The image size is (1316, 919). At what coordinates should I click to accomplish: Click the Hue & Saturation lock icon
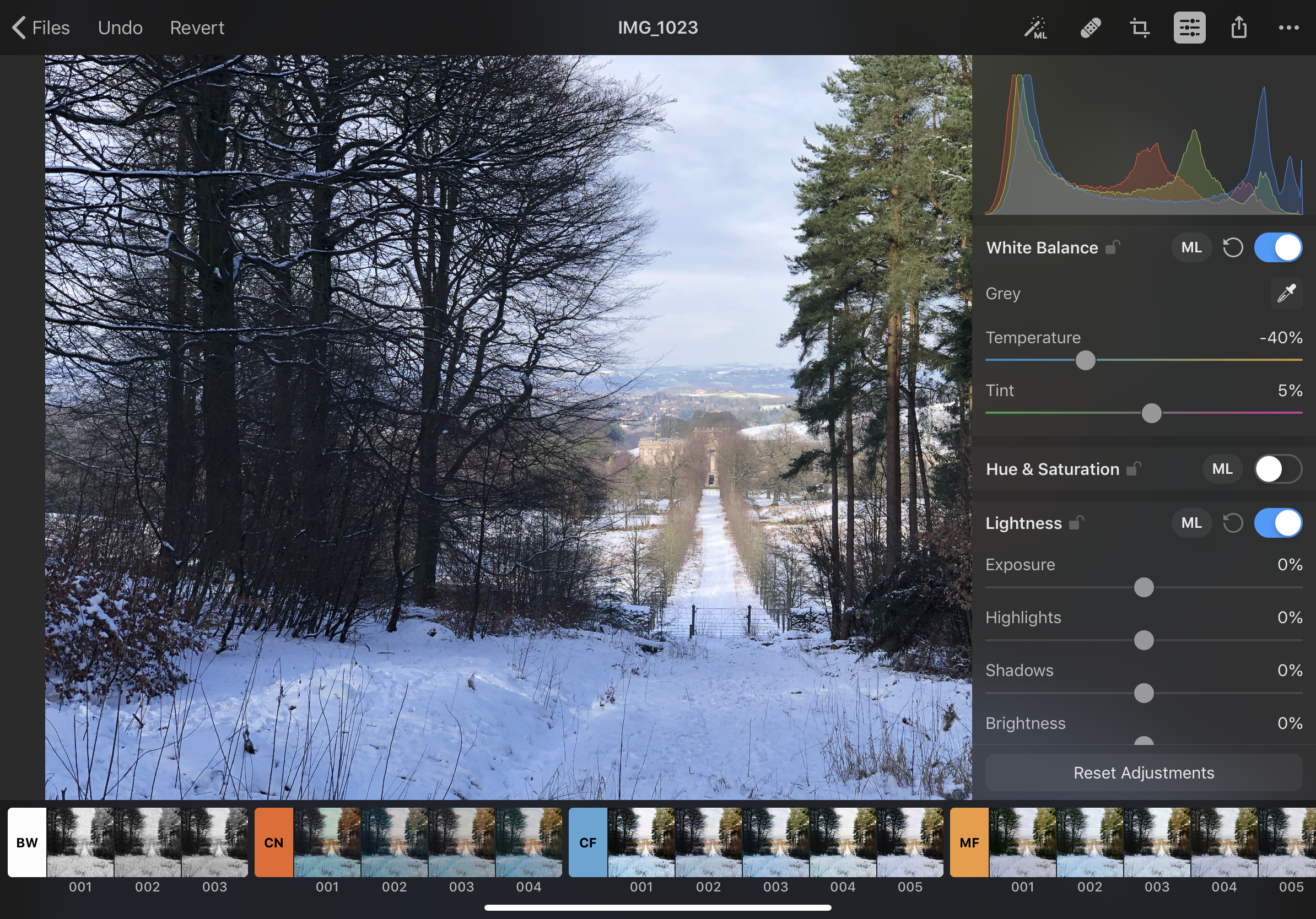(1134, 469)
